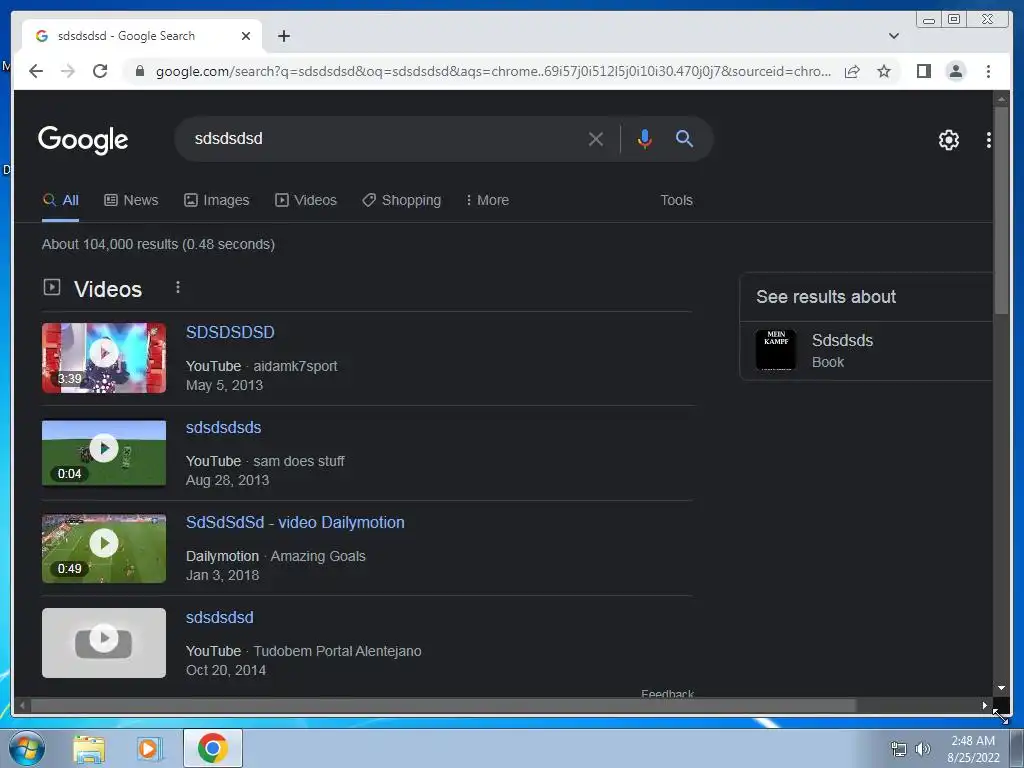Open the volume speaker tray icon
Image resolution: width=1024 pixels, height=768 pixels.
pos(923,749)
